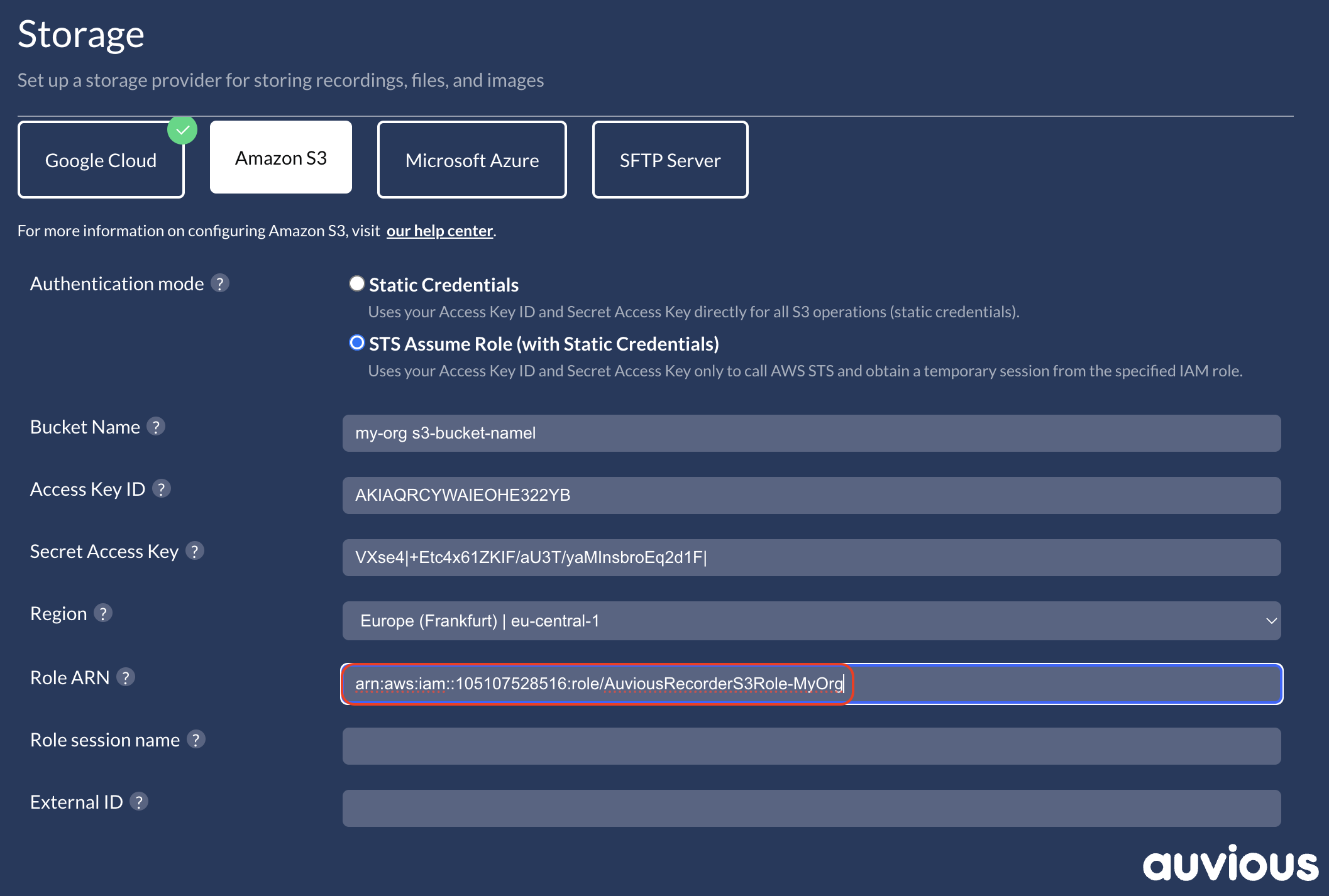Focus the Role session name field
The image size is (1329, 896).
pyautogui.click(x=811, y=746)
